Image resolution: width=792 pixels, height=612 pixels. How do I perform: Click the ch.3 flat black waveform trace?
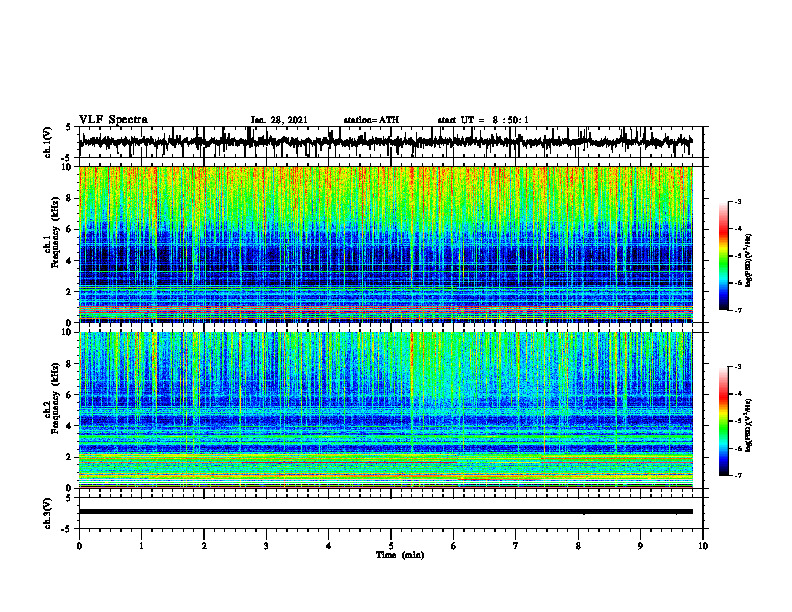385,512
